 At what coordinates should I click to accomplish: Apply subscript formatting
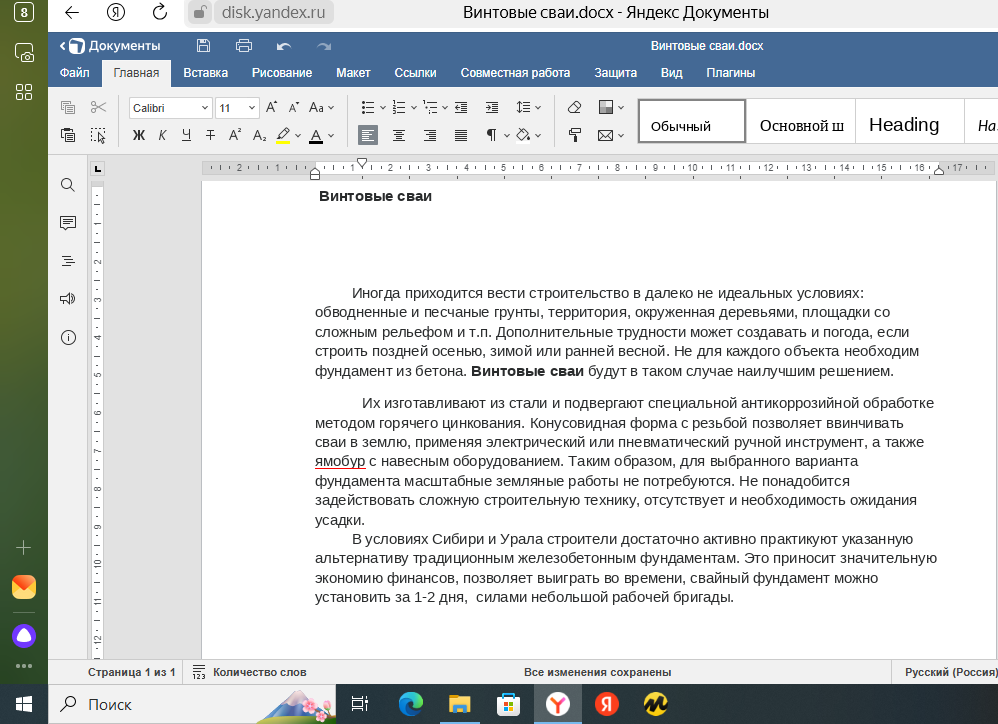259,135
